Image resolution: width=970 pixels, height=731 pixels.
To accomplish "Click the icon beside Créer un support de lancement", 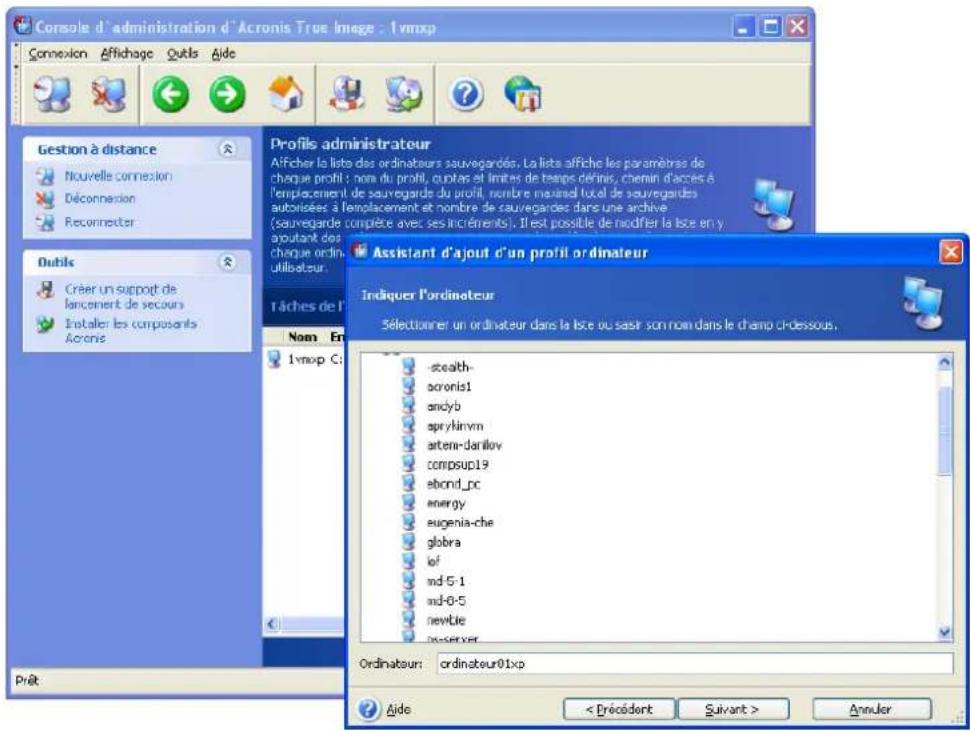I will click(x=45, y=289).
